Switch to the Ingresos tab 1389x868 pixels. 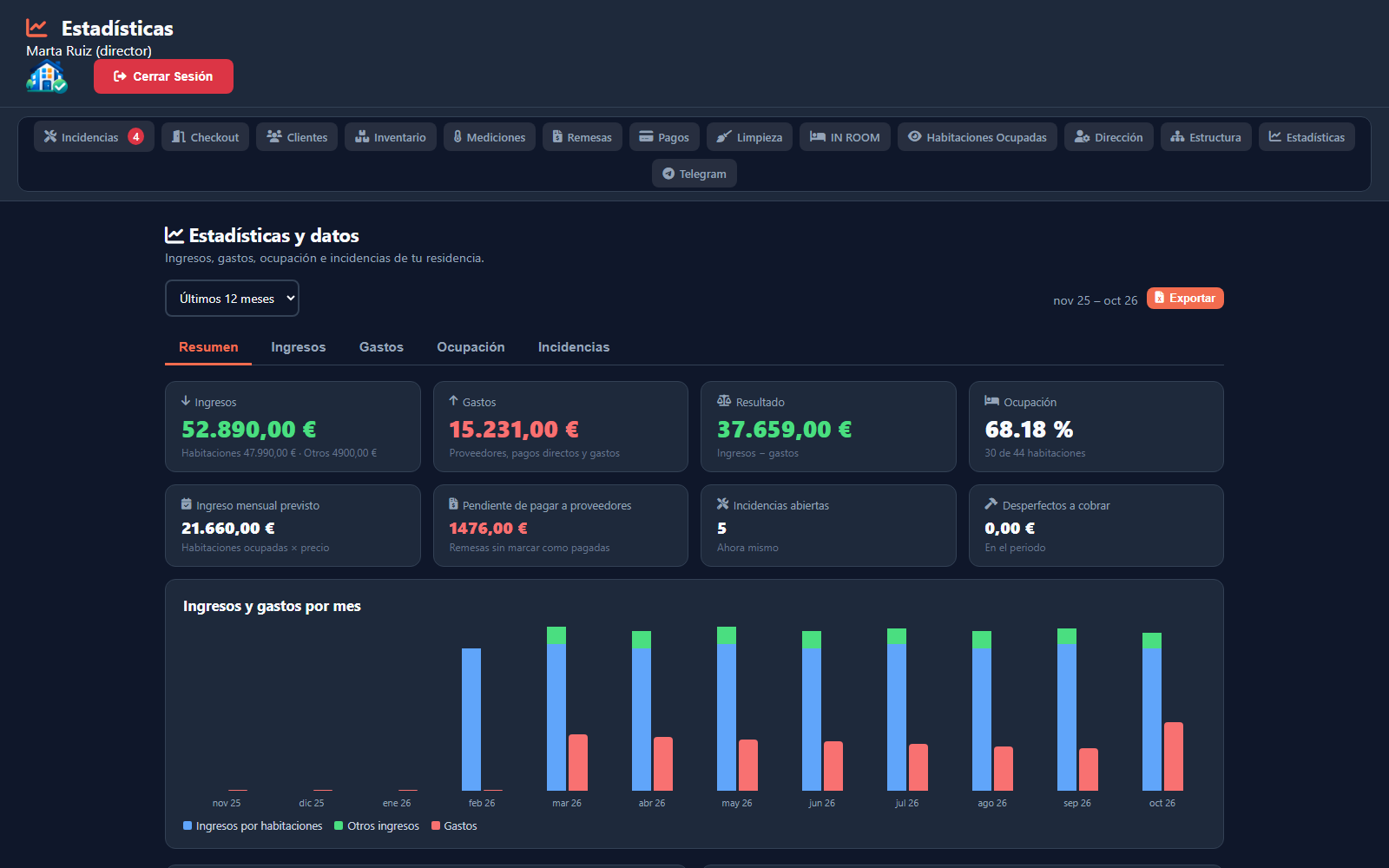[299, 347]
